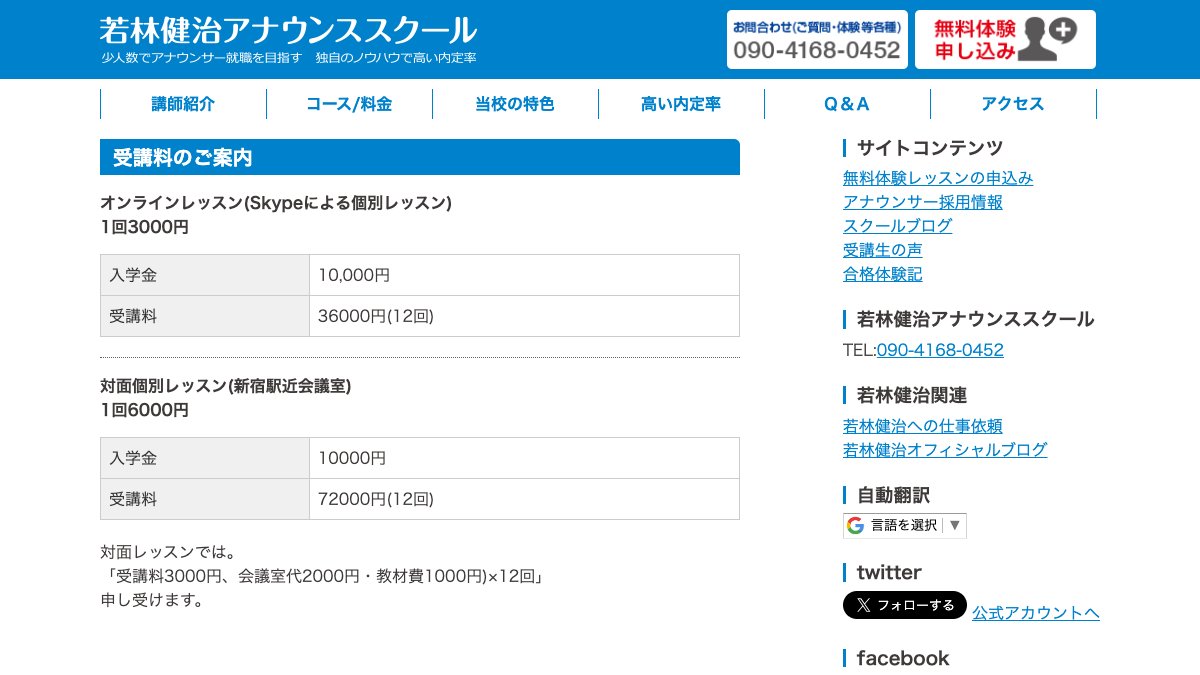Click the 1回3000円 text
Image resolution: width=1200 pixels, height=675 pixels.
(144, 227)
